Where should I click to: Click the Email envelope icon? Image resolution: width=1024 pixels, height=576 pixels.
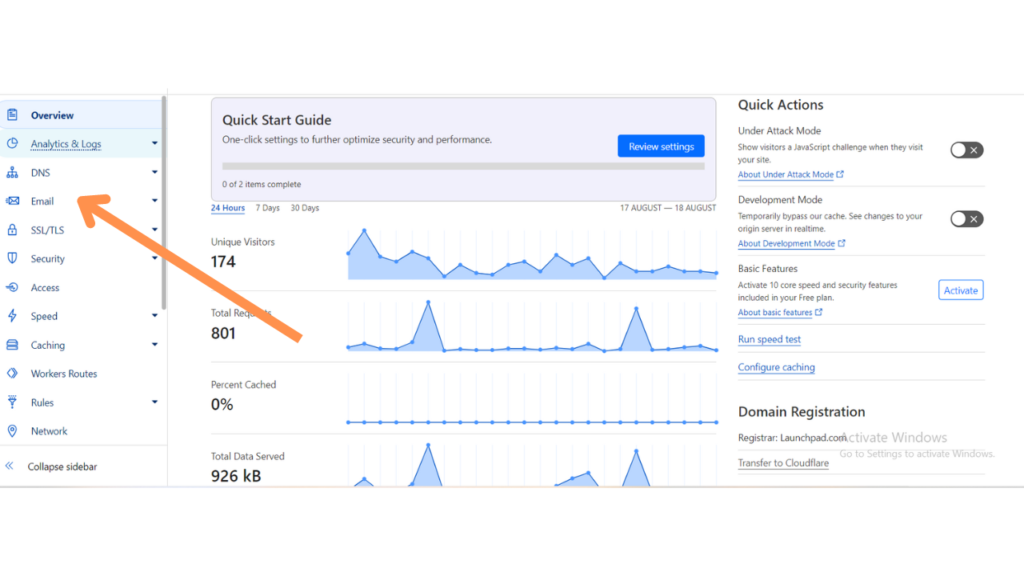click(12, 200)
